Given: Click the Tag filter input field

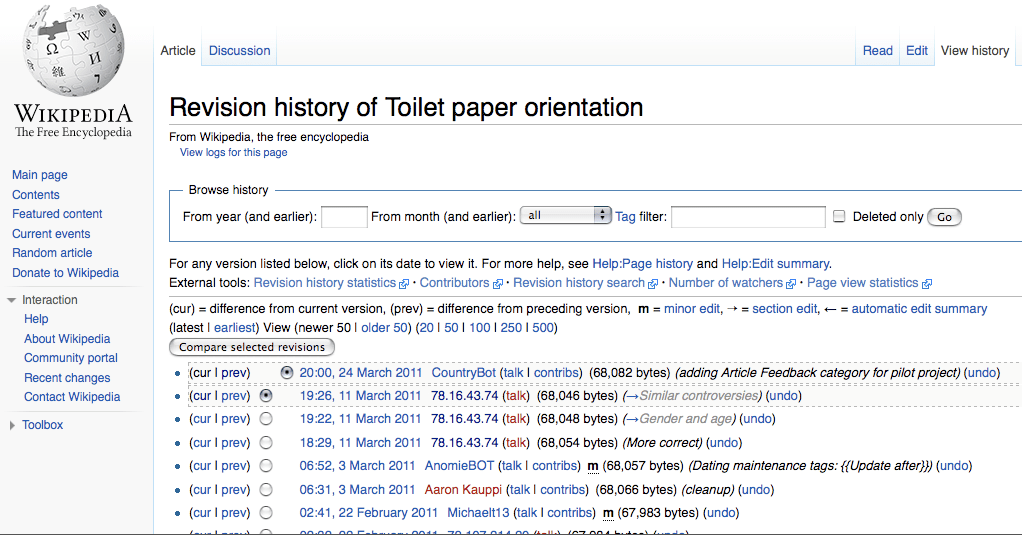Looking at the screenshot, I should [748, 217].
